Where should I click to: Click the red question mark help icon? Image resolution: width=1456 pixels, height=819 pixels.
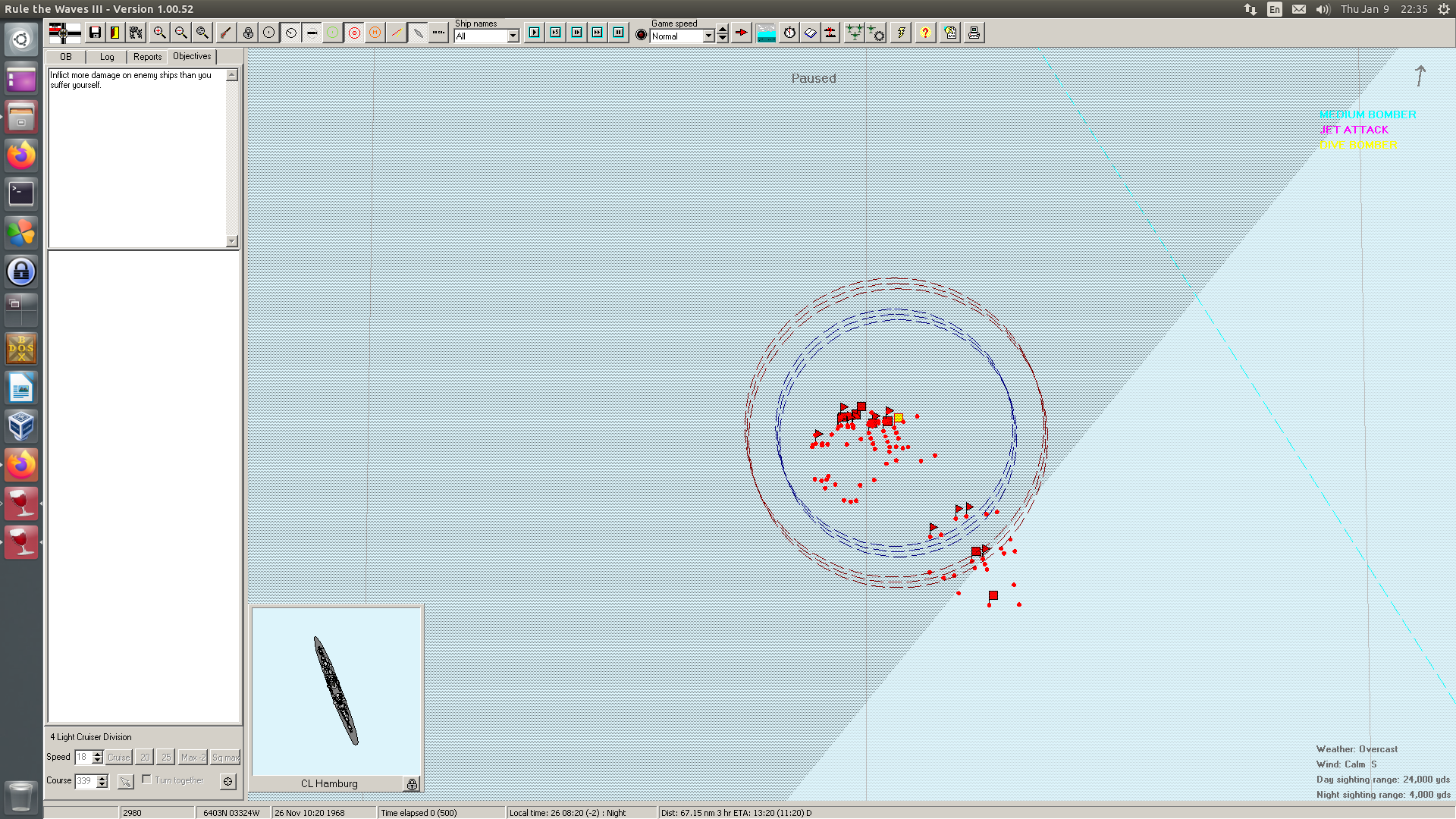click(x=925, y=33)
